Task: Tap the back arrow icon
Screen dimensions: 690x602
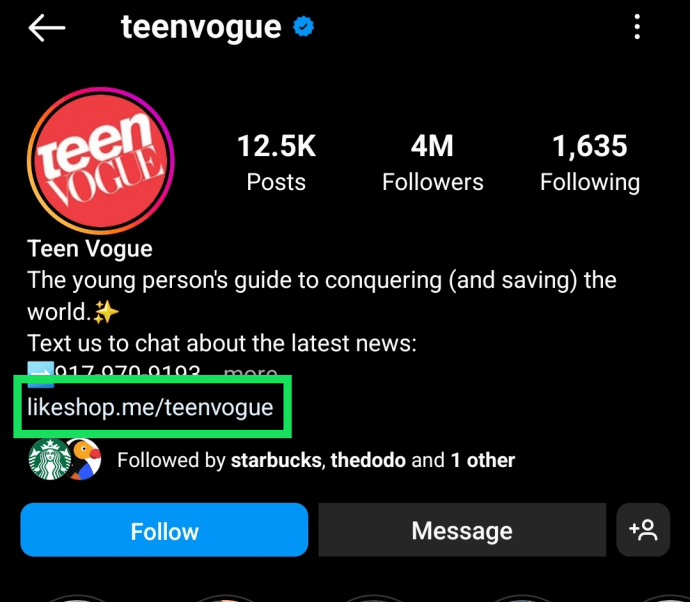Action: (x=47, y=27)
